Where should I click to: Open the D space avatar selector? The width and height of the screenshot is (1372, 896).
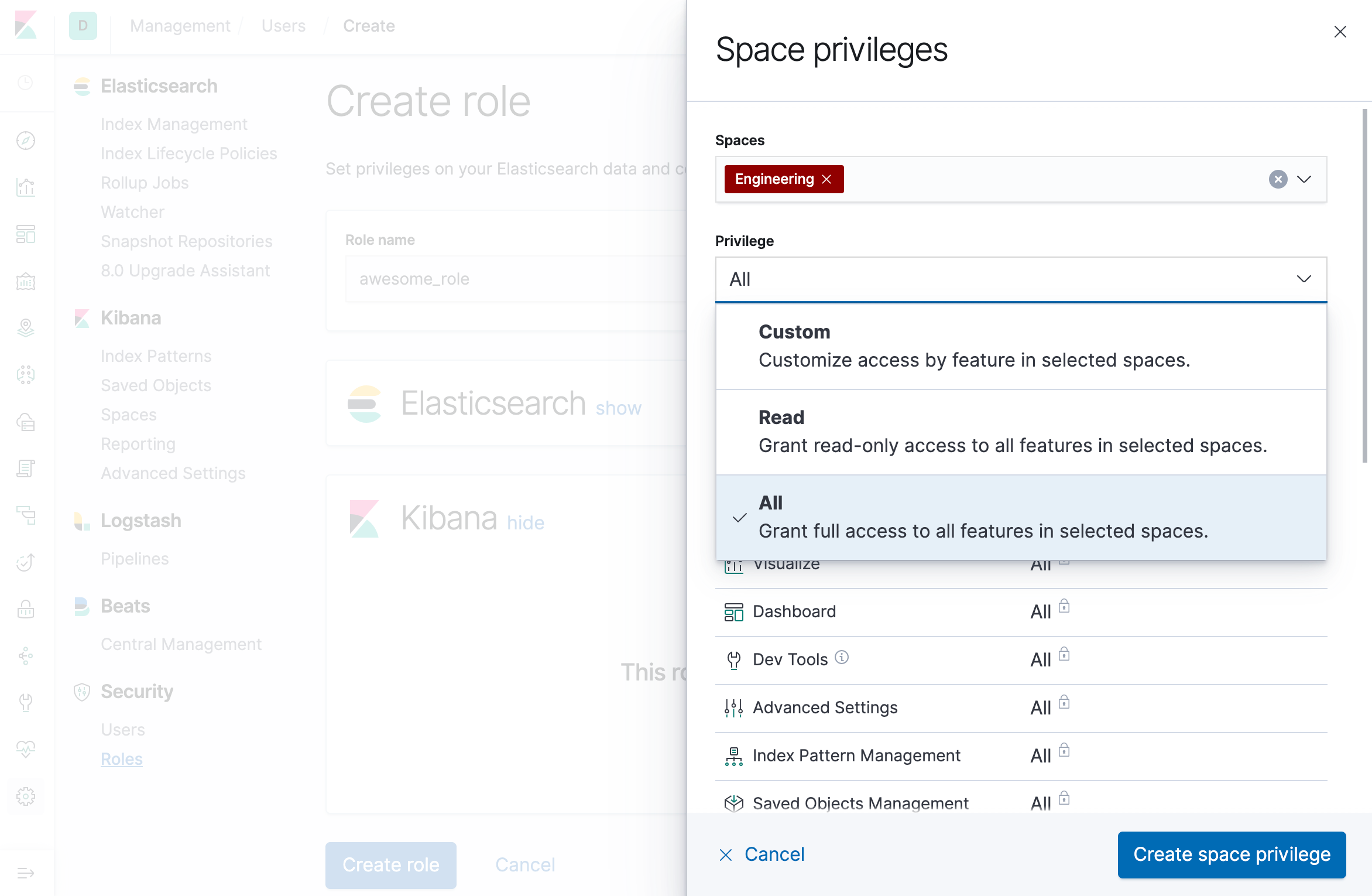click(83, 26)
